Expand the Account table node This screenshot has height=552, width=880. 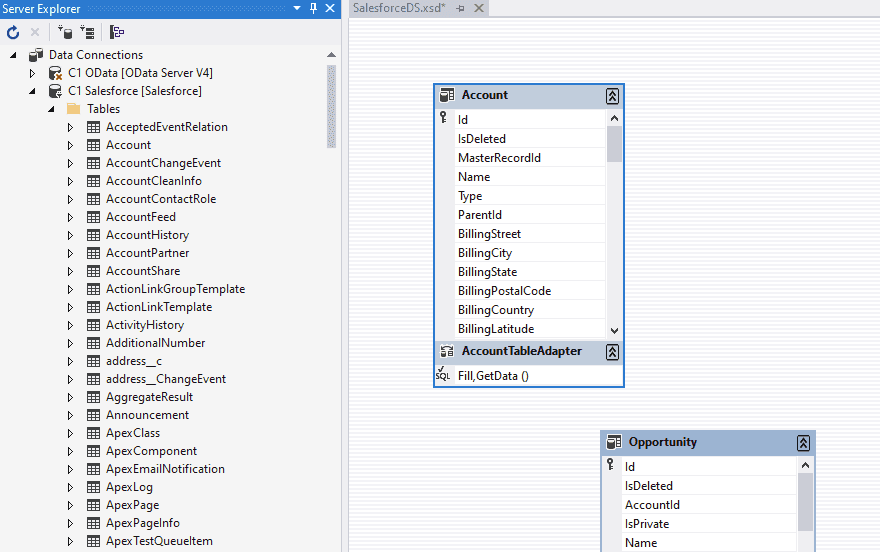(x=70, y=145)
